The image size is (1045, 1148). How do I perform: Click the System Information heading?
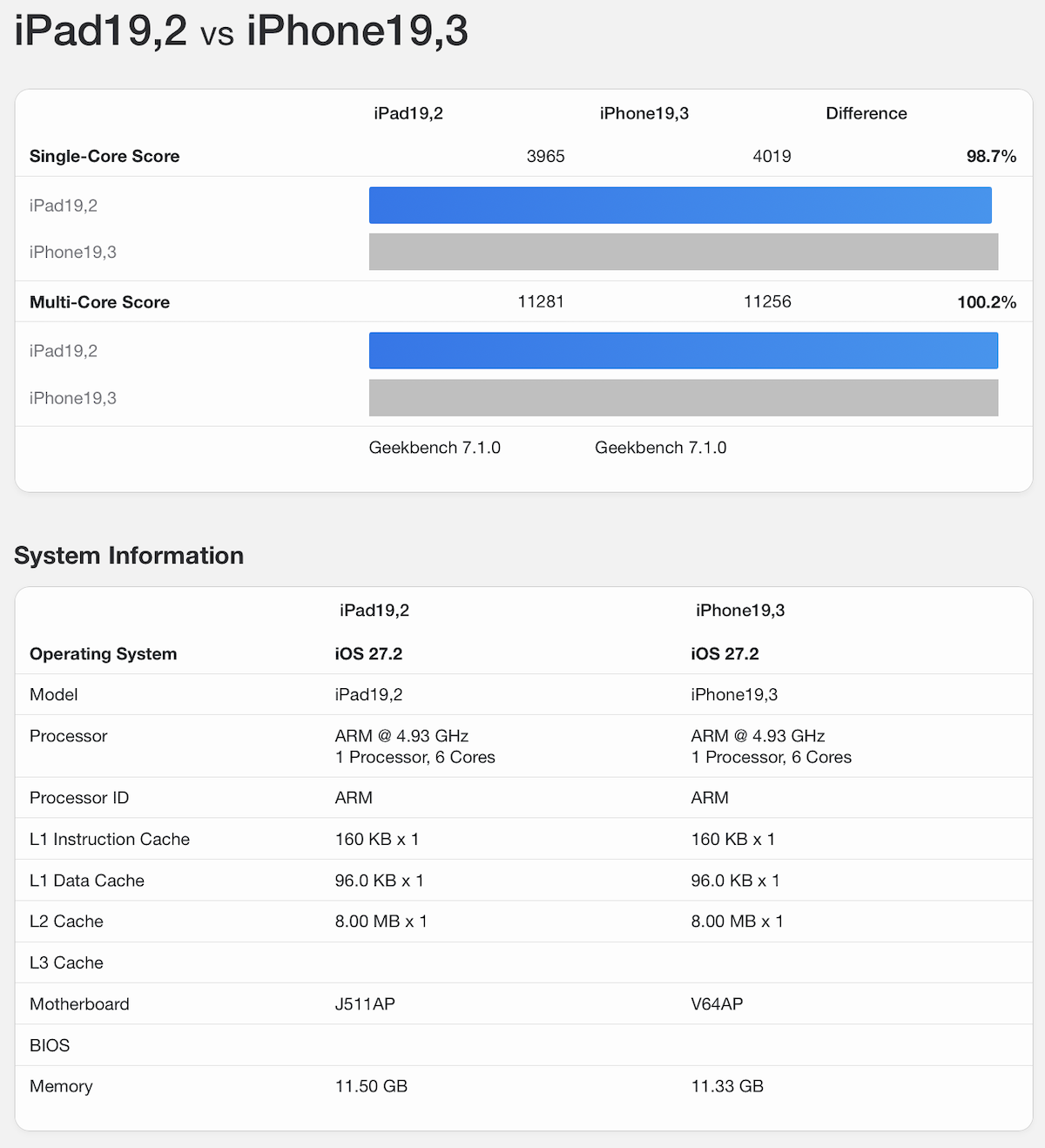pos(129,556)
